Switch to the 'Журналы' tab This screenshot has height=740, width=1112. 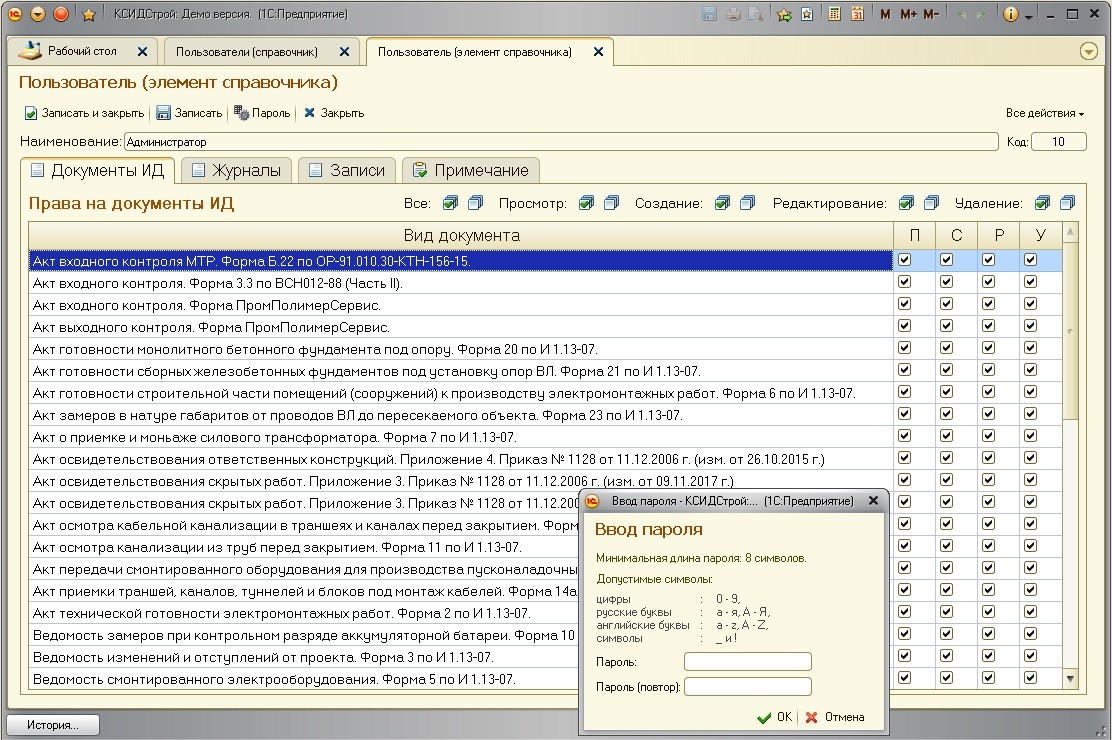236,170
